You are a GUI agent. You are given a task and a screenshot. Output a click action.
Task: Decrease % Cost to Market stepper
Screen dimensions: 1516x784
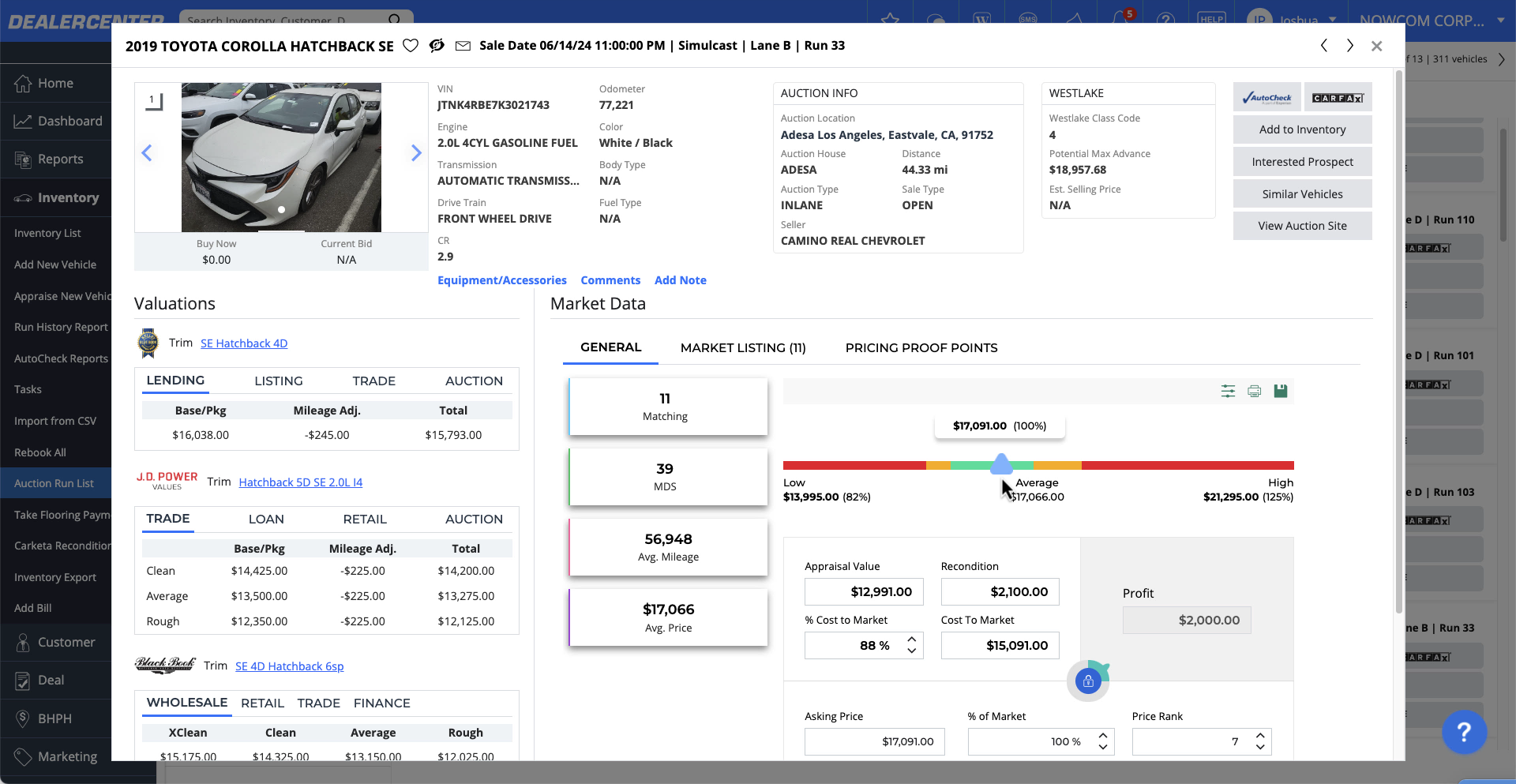pyautogui.click(x=912, y=651)
